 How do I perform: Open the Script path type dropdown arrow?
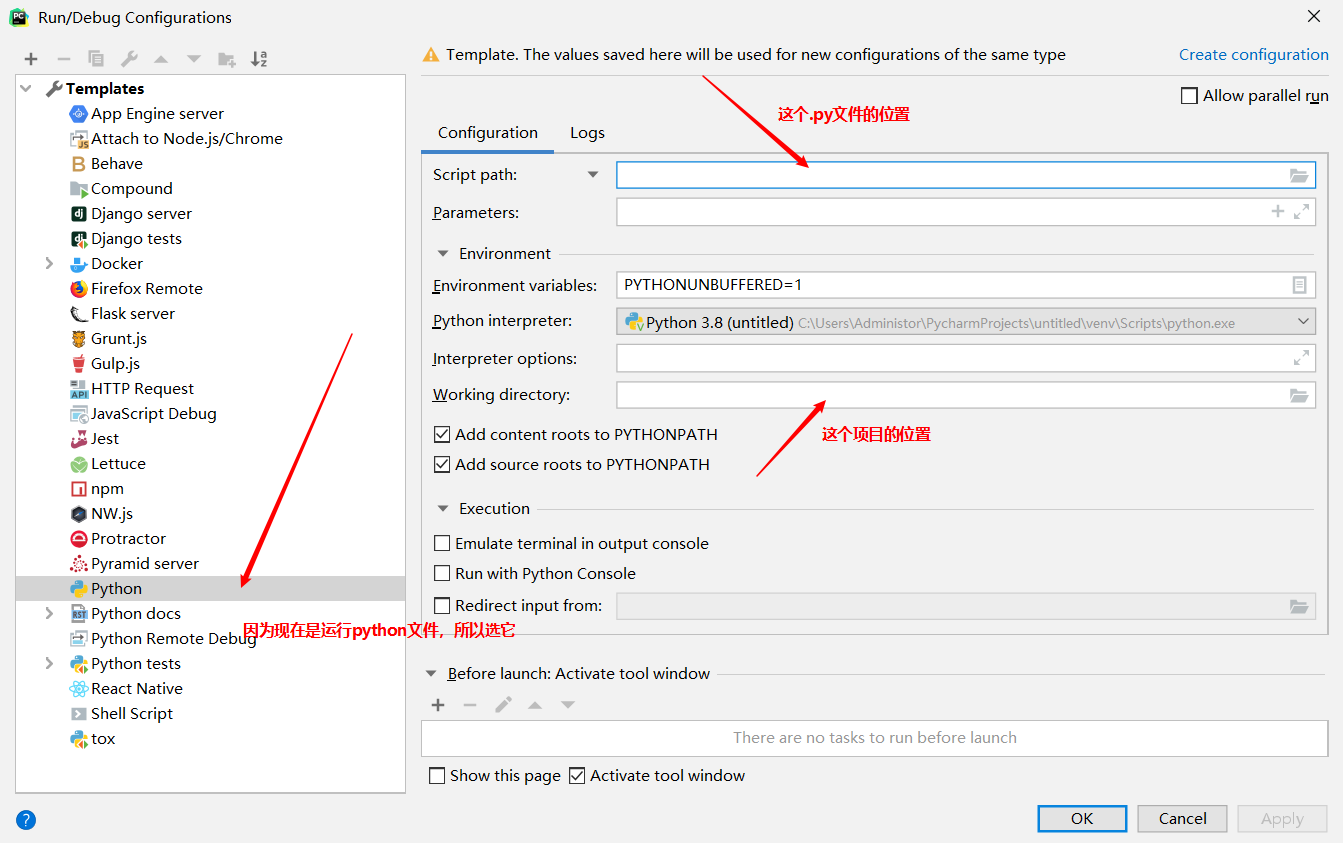(x=592, y=175)
